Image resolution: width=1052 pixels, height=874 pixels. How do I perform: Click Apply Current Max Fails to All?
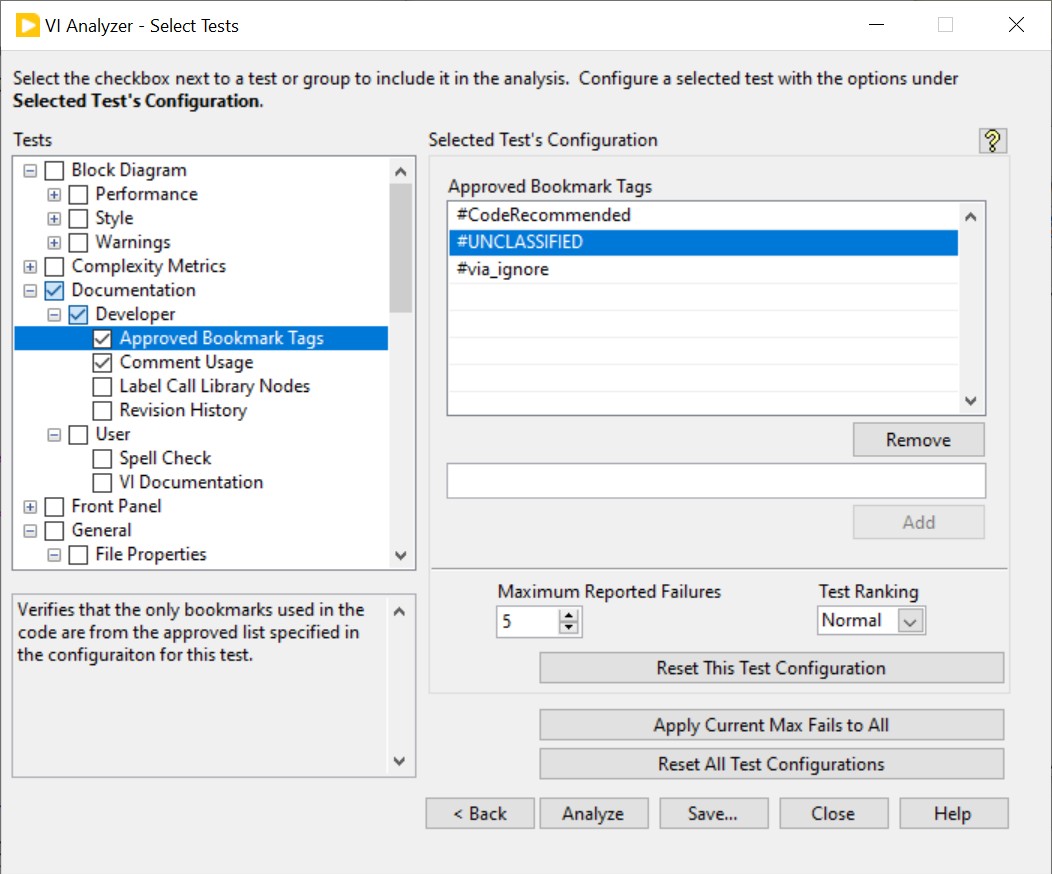[x=772, y=724]
